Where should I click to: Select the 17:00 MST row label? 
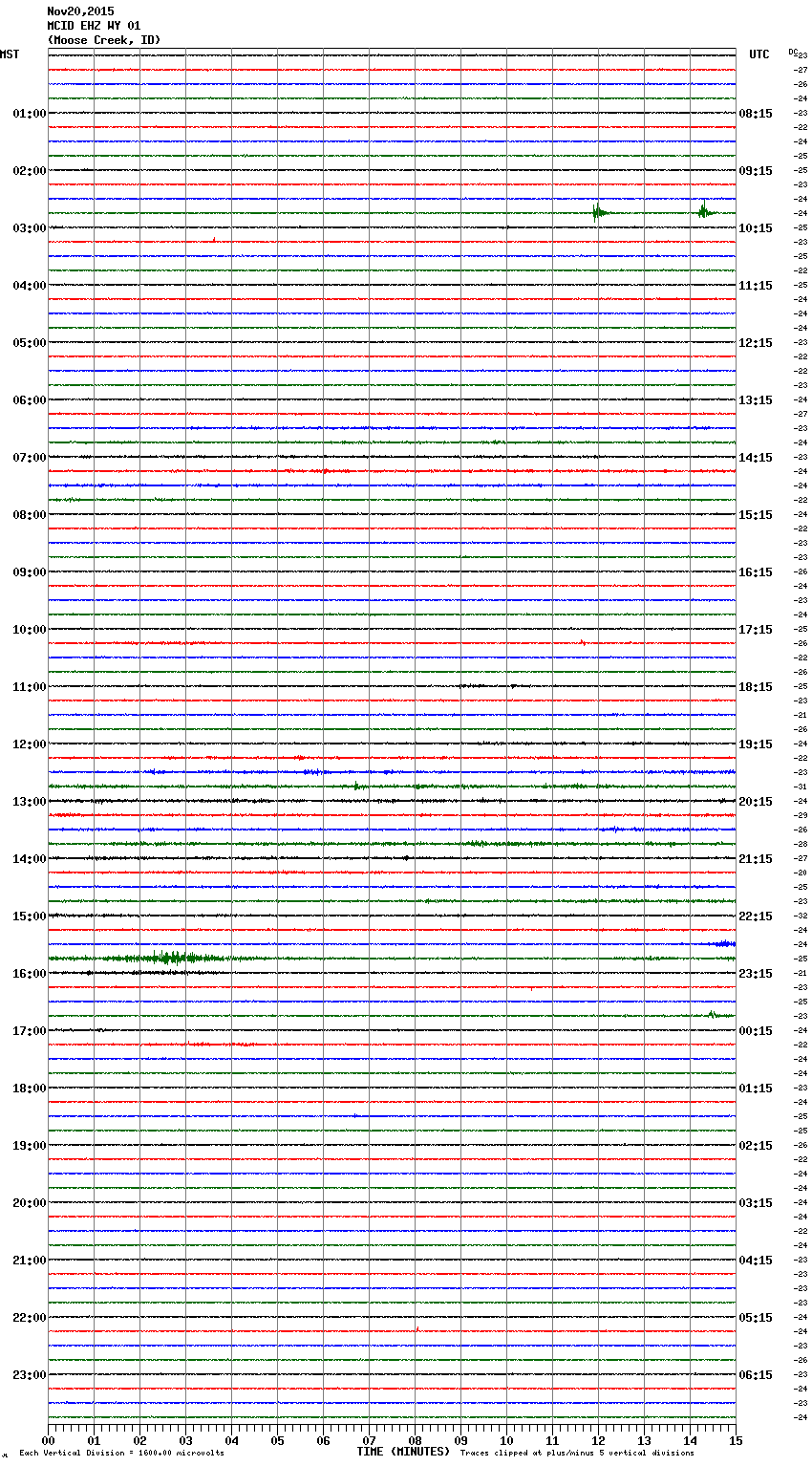coord(30,1031)
